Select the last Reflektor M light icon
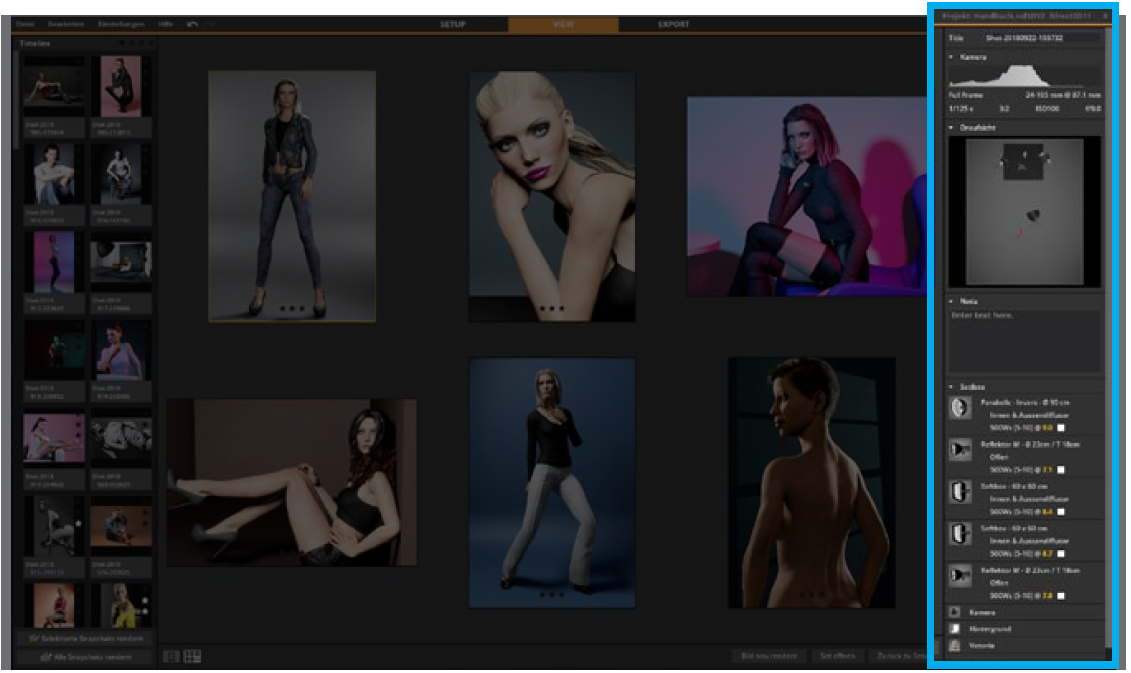Viewport: 1131px width, 673px height. [960, 574]
